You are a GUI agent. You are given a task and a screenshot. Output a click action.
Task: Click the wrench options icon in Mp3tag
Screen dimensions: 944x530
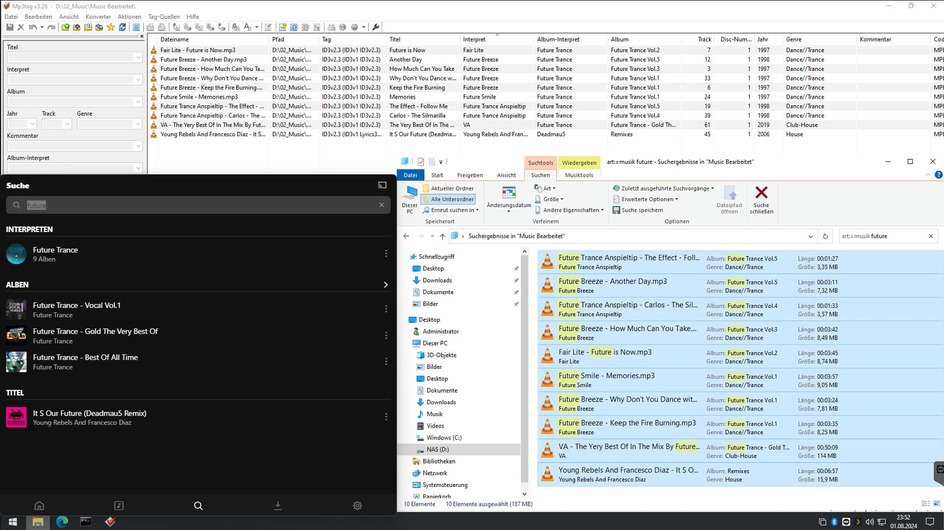coord(376,27)
